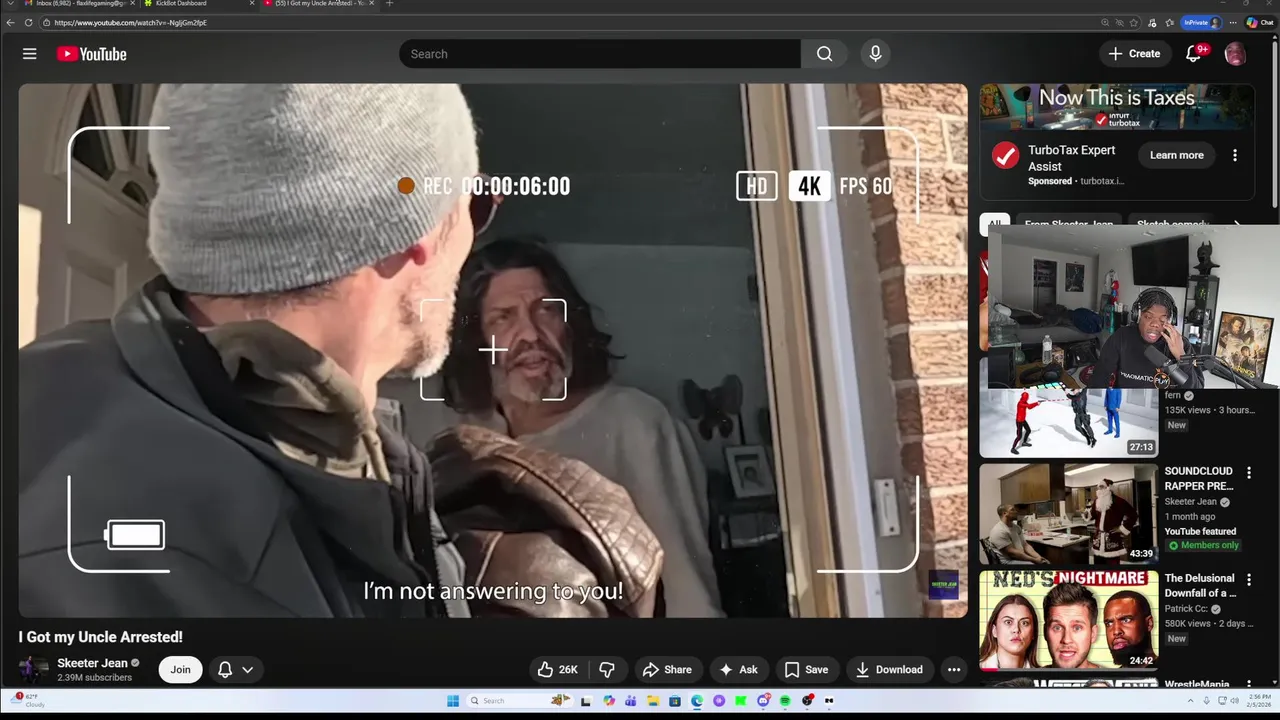This screenshot has height=720, width=1280.
Task: Open the Windows Start menu
Action: (453, 701)
